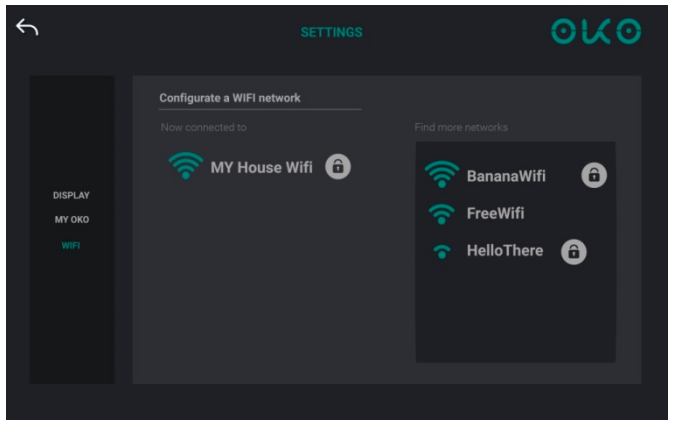This screenshot has width=676, height=429.
Task: Go back using the arrow icon
Action: pyautogui.click(x=27, y=28)
